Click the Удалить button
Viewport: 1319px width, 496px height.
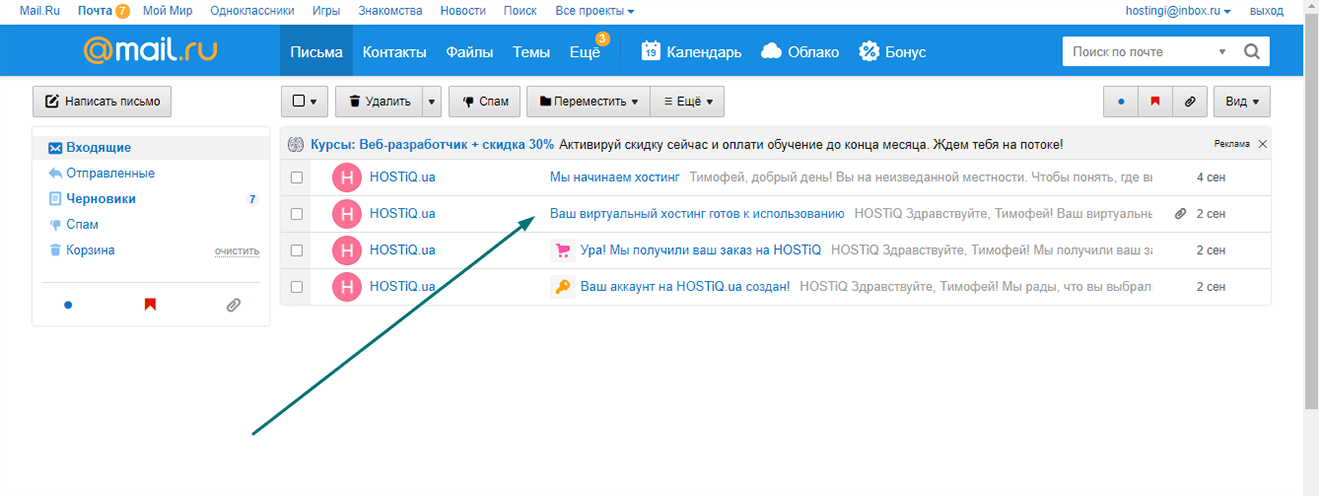(379, 101)
